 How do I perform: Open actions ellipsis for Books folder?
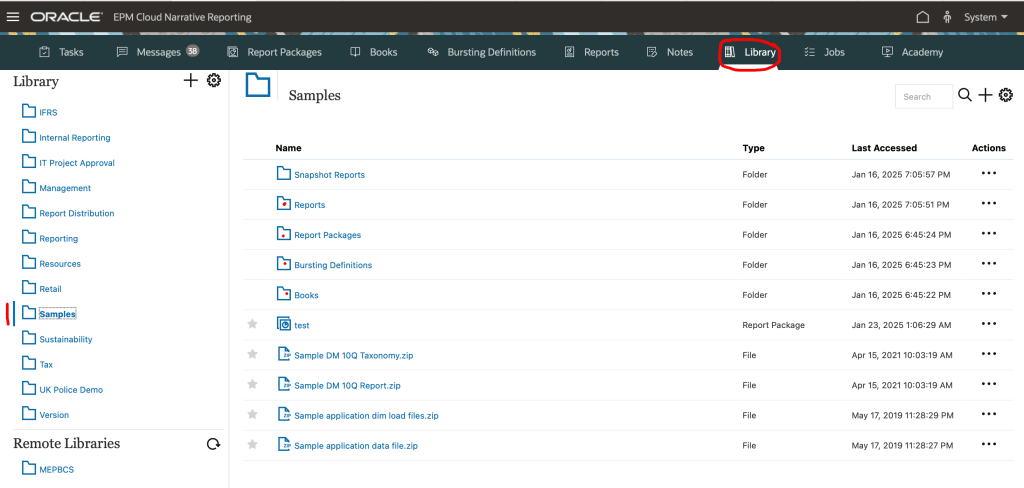point(988,294)
